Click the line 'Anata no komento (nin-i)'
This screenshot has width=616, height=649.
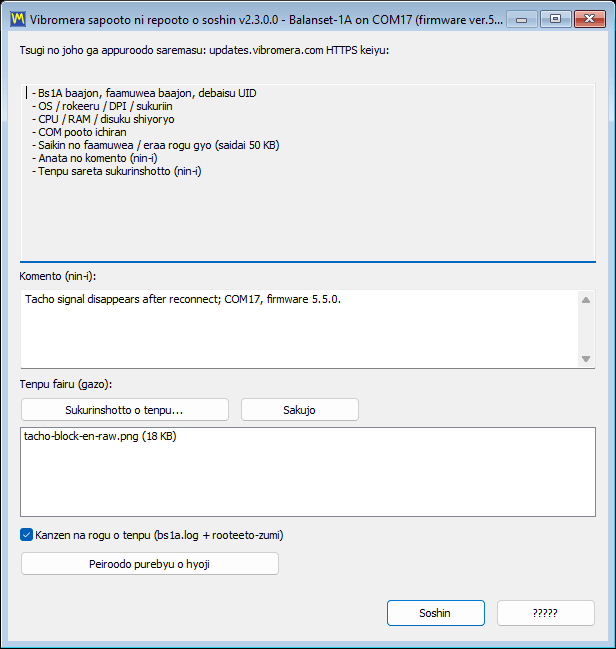(x=95, y=158)
